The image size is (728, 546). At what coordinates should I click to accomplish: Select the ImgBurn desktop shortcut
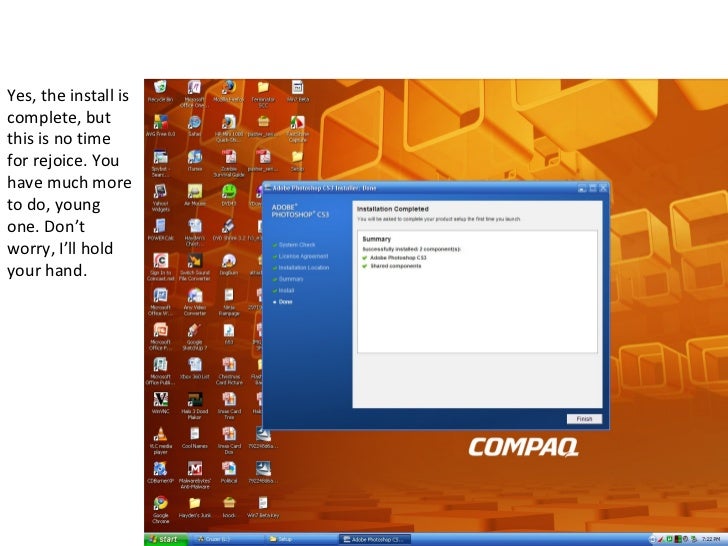pyautogui.click(x=228, y=265)
